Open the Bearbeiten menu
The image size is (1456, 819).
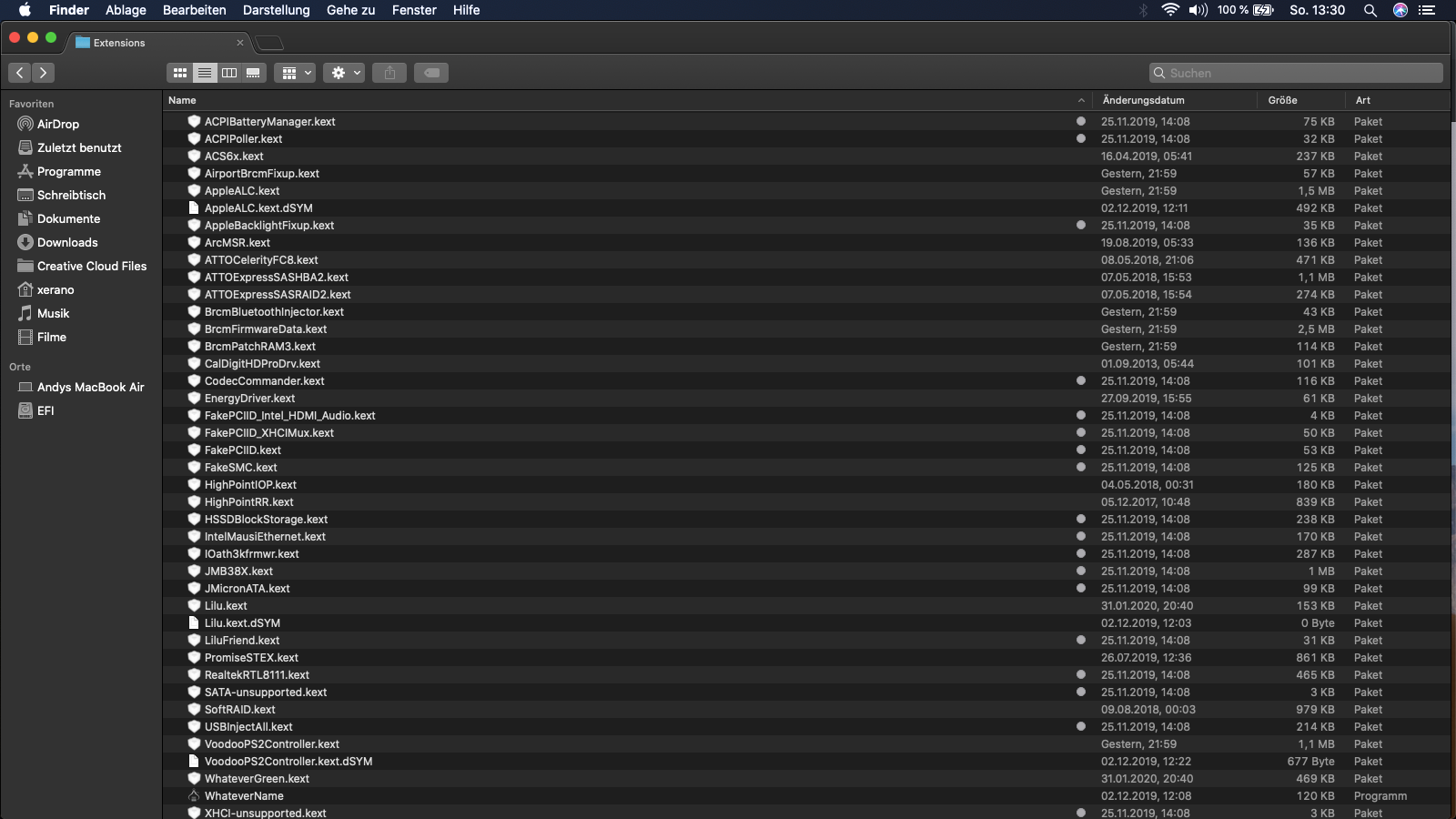[195, 10]
